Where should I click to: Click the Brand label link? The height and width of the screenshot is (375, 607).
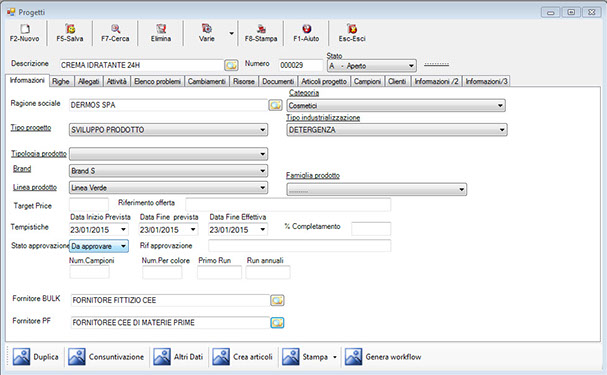tap(22, 169)
